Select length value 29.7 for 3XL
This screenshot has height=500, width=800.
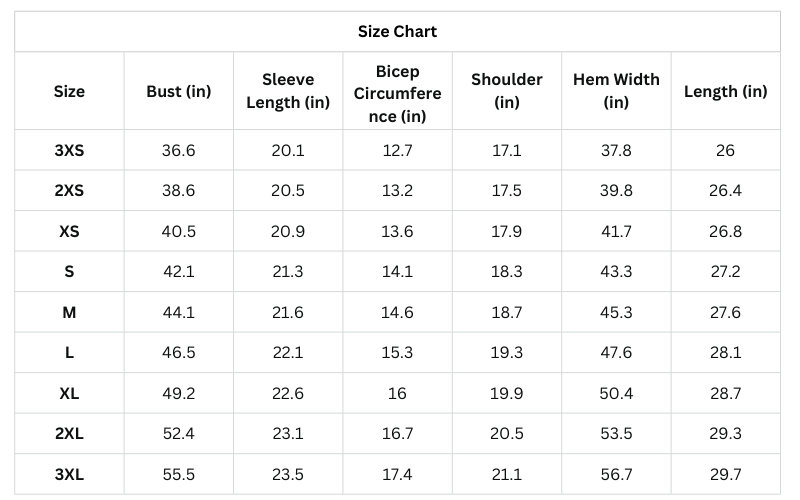coord(726,474)
